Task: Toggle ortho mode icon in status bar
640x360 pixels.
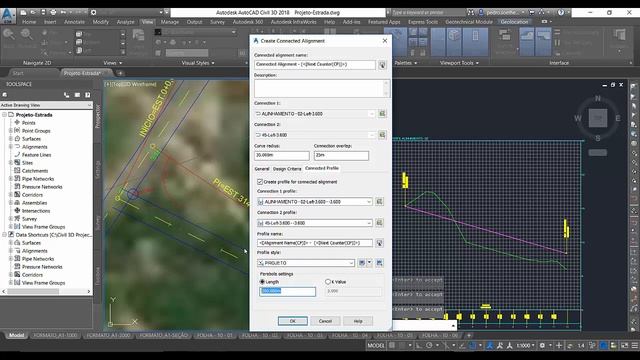Action: [419, 345]
